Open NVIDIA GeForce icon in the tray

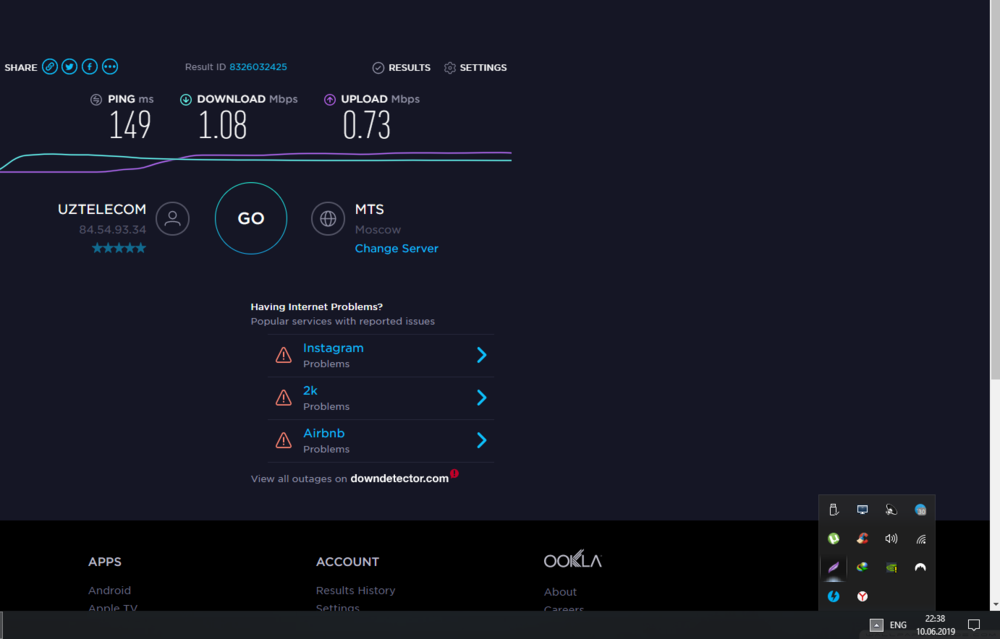point(891,567)
